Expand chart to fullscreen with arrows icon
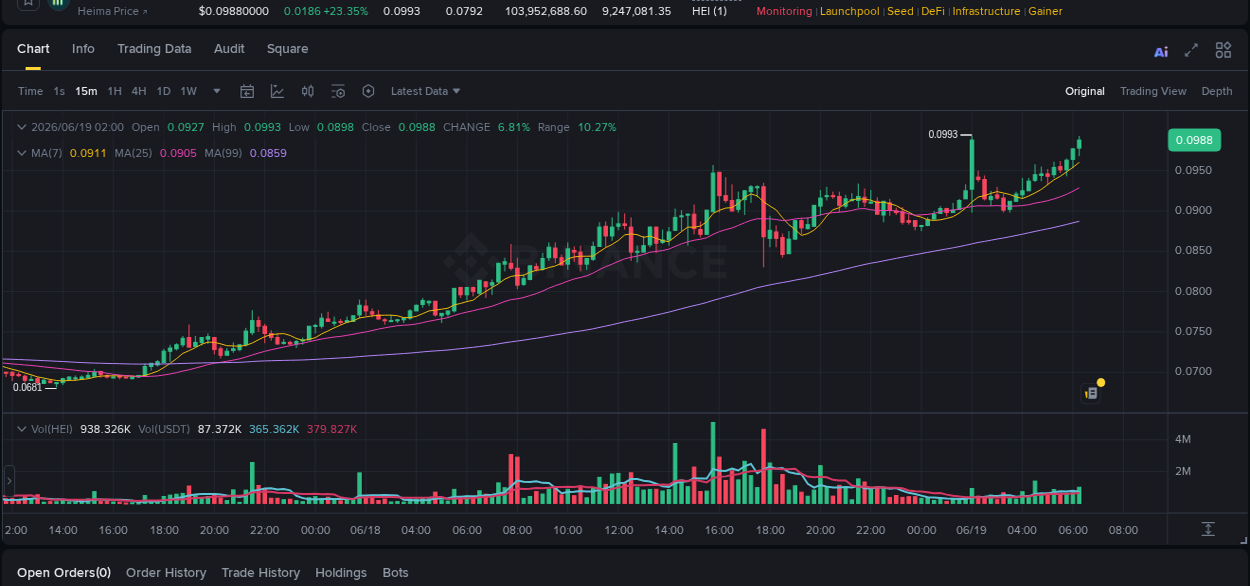Screen dimensions: 1250x586 pos(1191,50)
